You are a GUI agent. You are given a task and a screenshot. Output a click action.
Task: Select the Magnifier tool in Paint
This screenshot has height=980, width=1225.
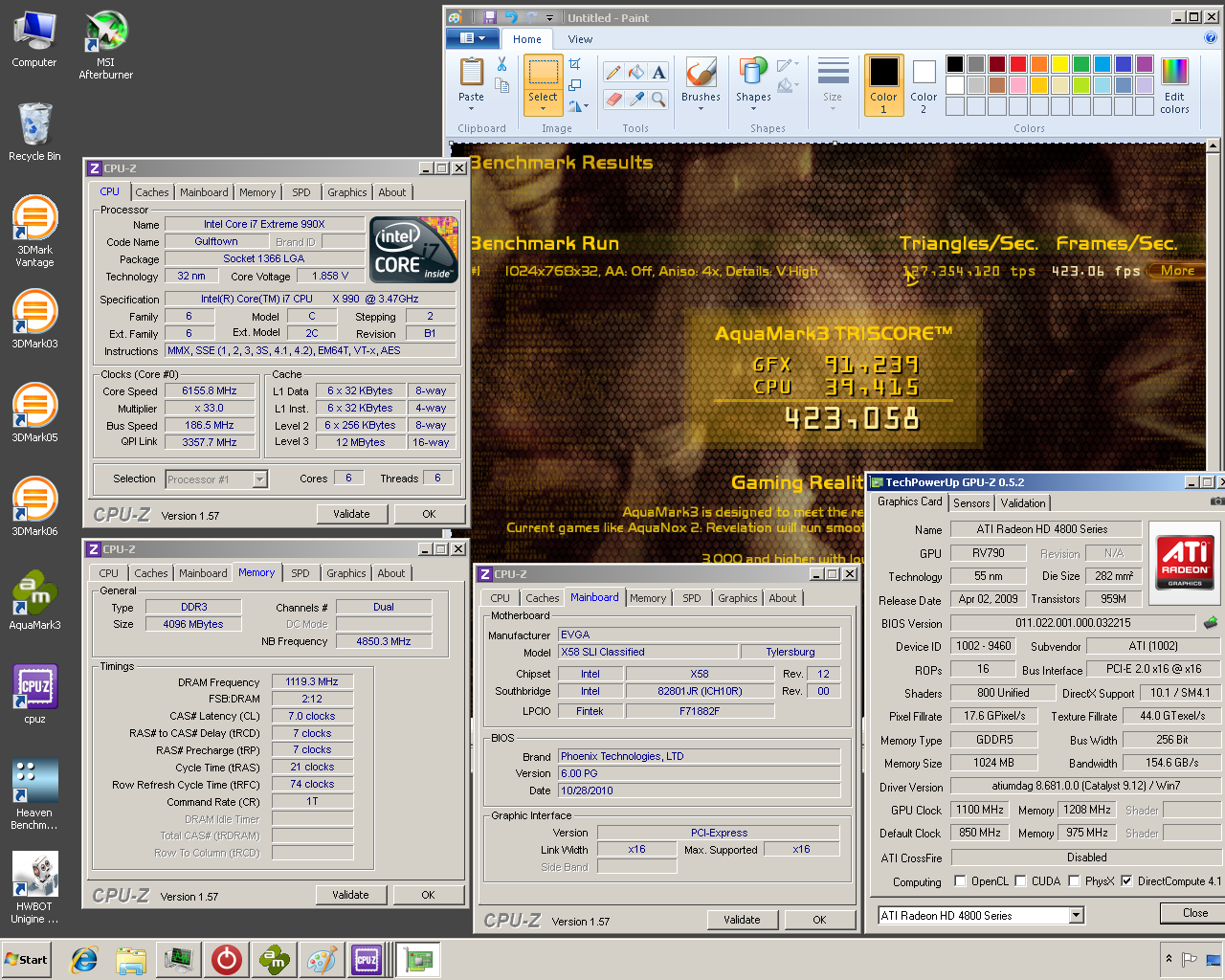pos(659,99)
